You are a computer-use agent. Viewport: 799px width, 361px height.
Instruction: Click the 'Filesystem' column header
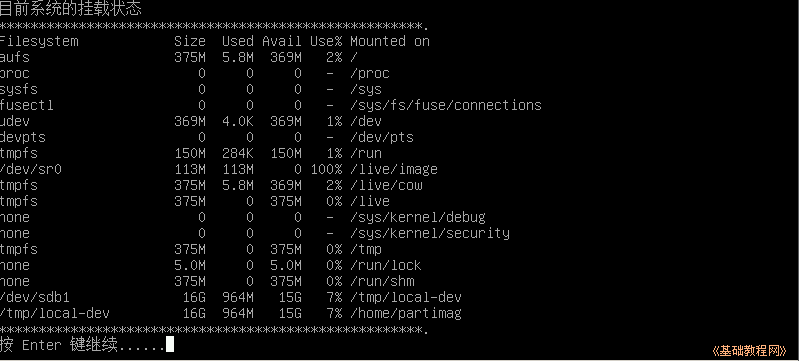(39, 41)
